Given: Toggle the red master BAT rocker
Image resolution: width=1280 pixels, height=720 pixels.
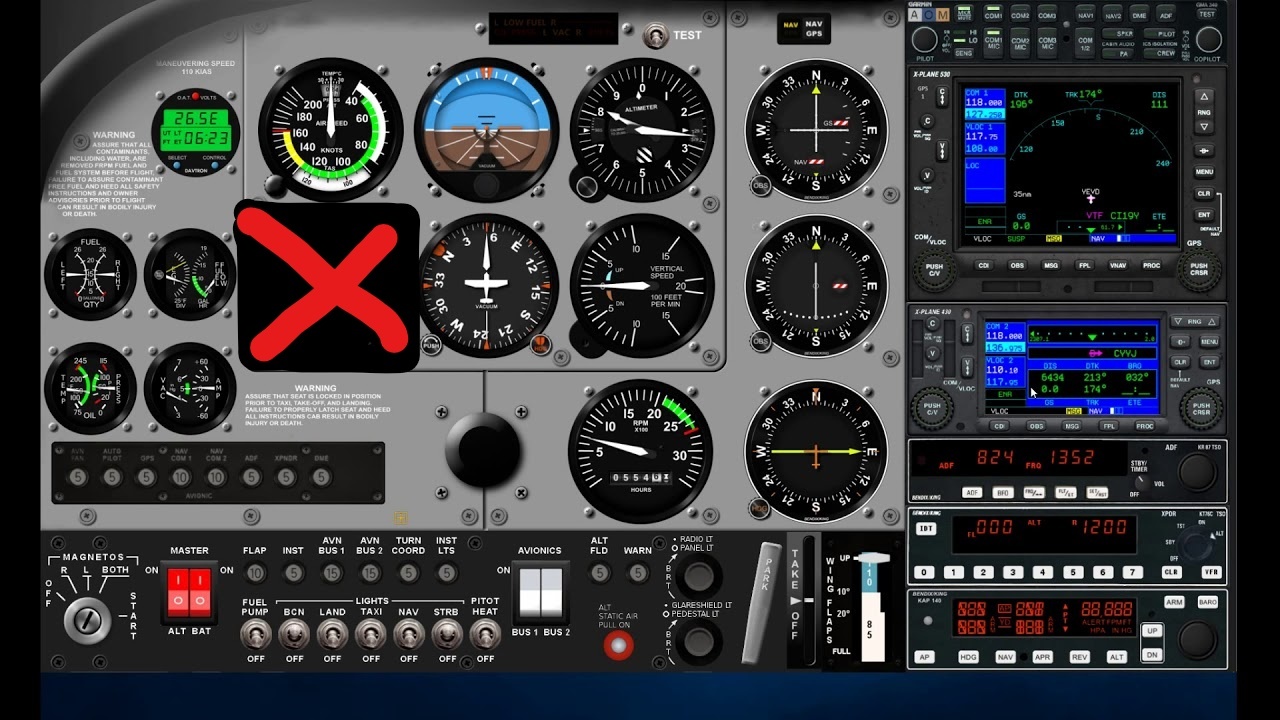Looking at the screenshot, I should click(201, 591).
